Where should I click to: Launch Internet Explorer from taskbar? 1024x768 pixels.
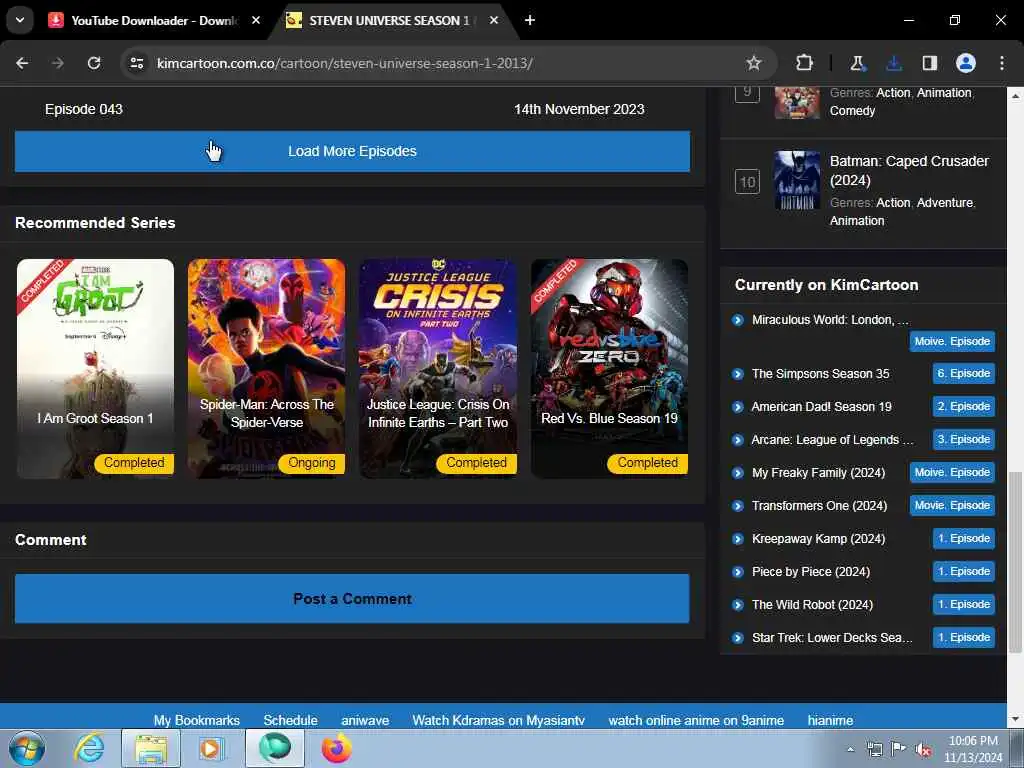89,748
